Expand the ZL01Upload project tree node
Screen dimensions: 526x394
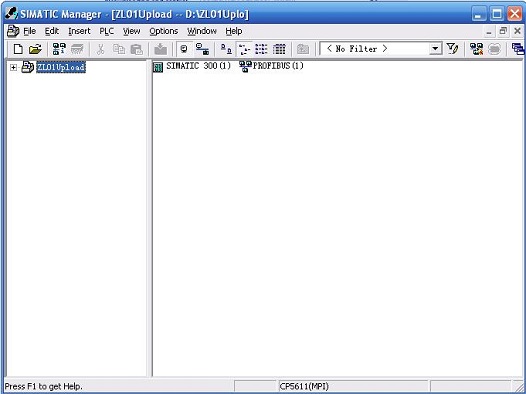coord(13,67)
